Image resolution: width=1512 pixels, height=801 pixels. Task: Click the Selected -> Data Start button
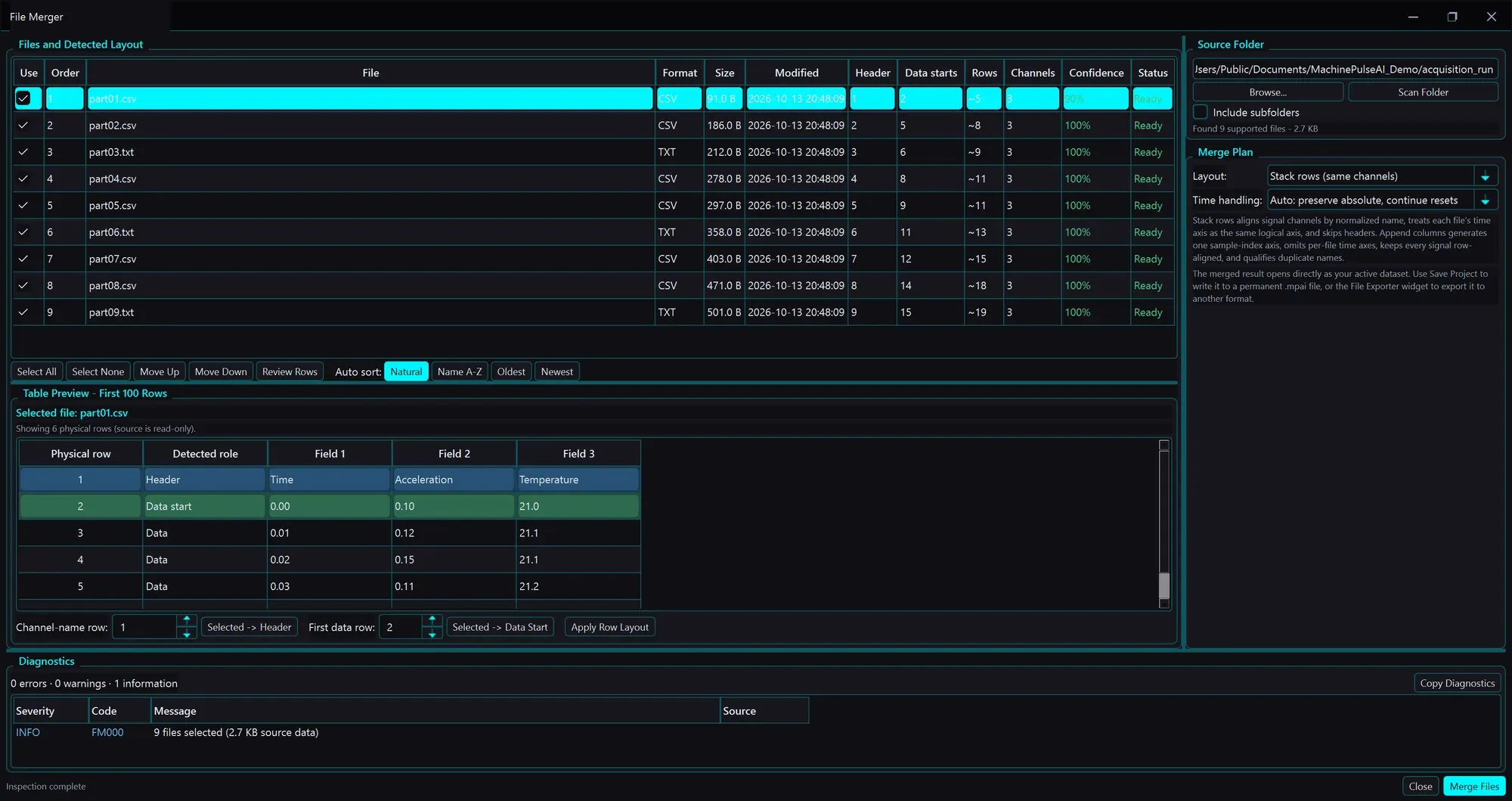[x=500, y=627]
